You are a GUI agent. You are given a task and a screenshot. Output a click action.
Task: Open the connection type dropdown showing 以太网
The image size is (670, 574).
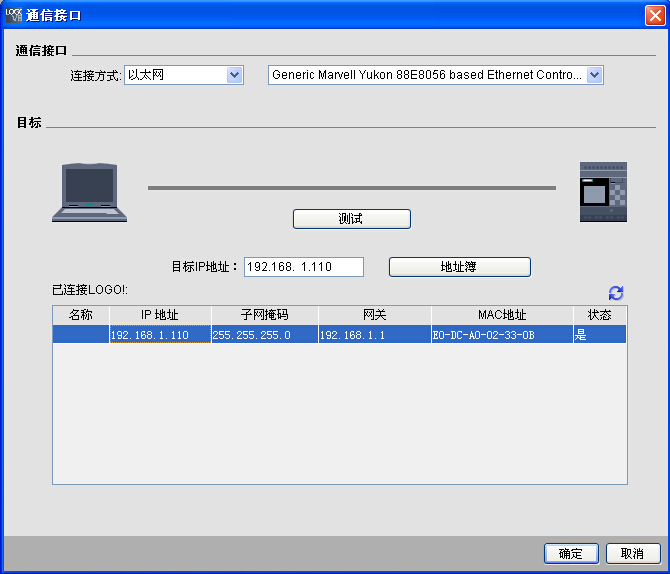(x=184, y=75)
